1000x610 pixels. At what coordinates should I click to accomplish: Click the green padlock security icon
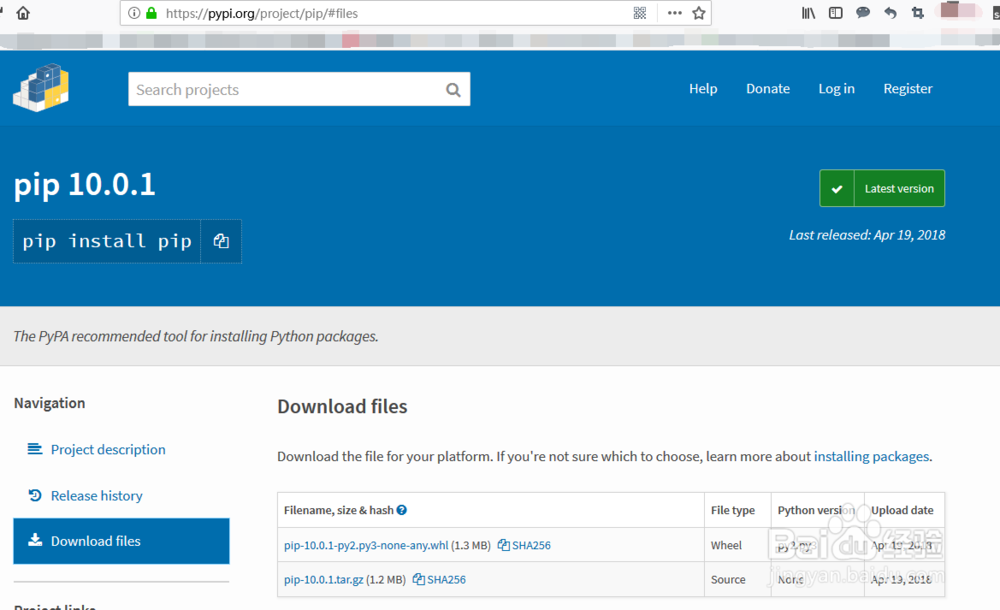point(152,13)
